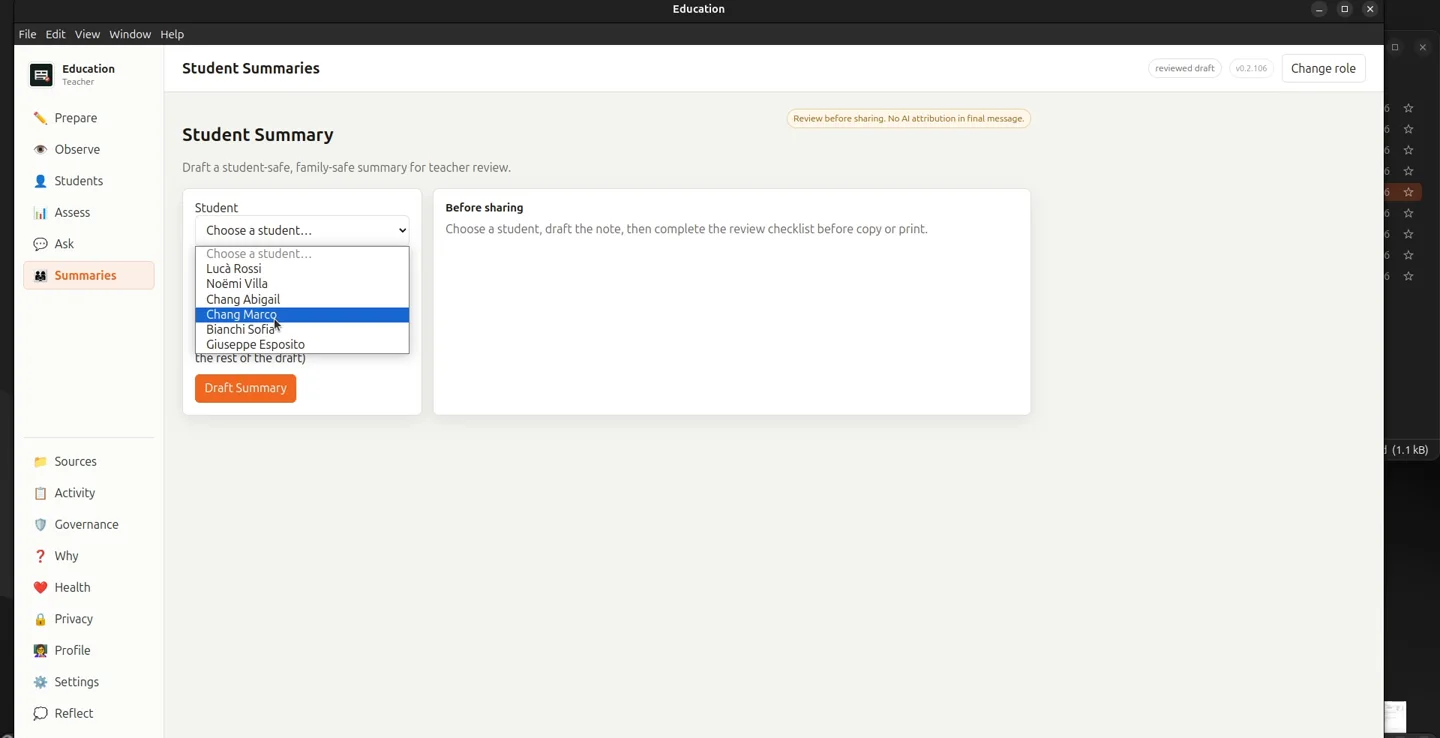Click star in highlighted row of background window
The height and width of the screenshot is (738, 1440).
tap(1408, 192)
